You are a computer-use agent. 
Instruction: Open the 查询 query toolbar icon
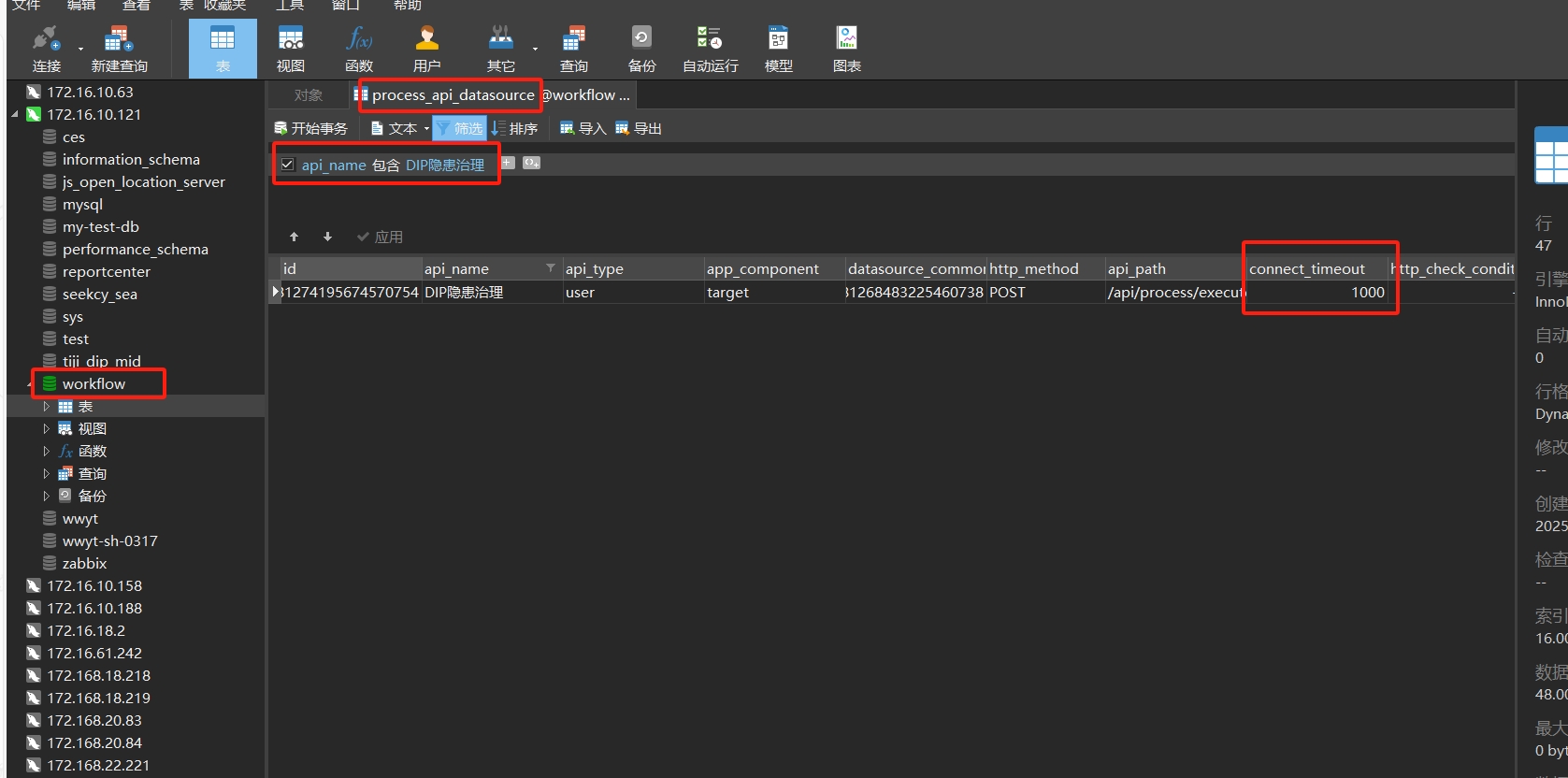[x=574, y=49]
